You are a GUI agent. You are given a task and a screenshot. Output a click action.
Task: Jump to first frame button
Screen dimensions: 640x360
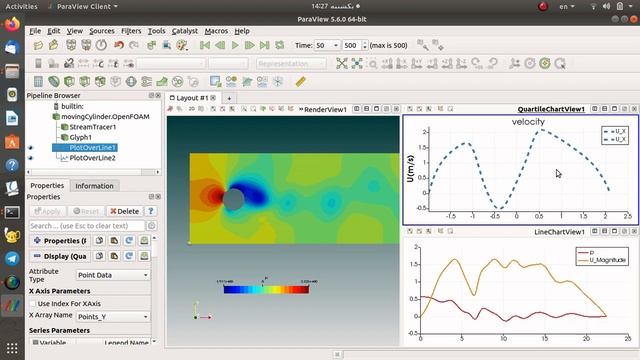(205, 45)
